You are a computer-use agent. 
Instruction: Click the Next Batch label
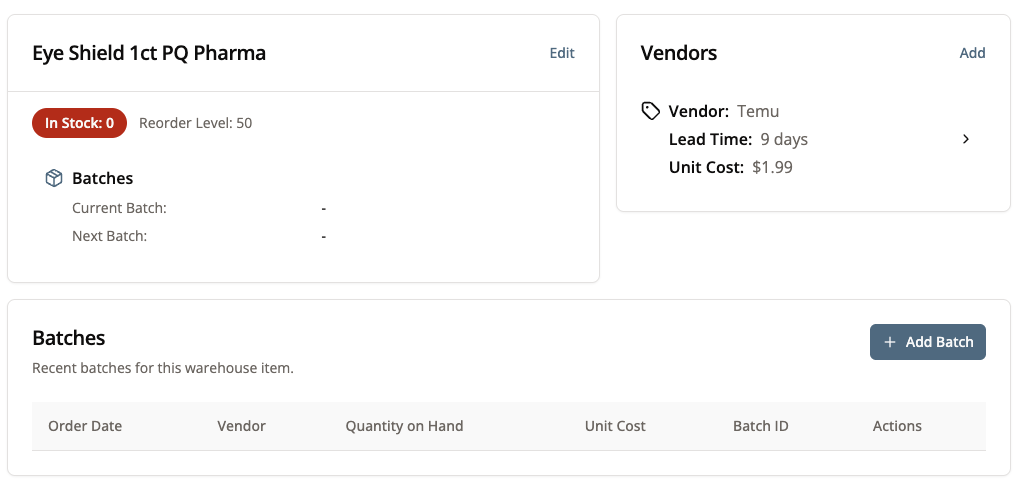point(109,236)
